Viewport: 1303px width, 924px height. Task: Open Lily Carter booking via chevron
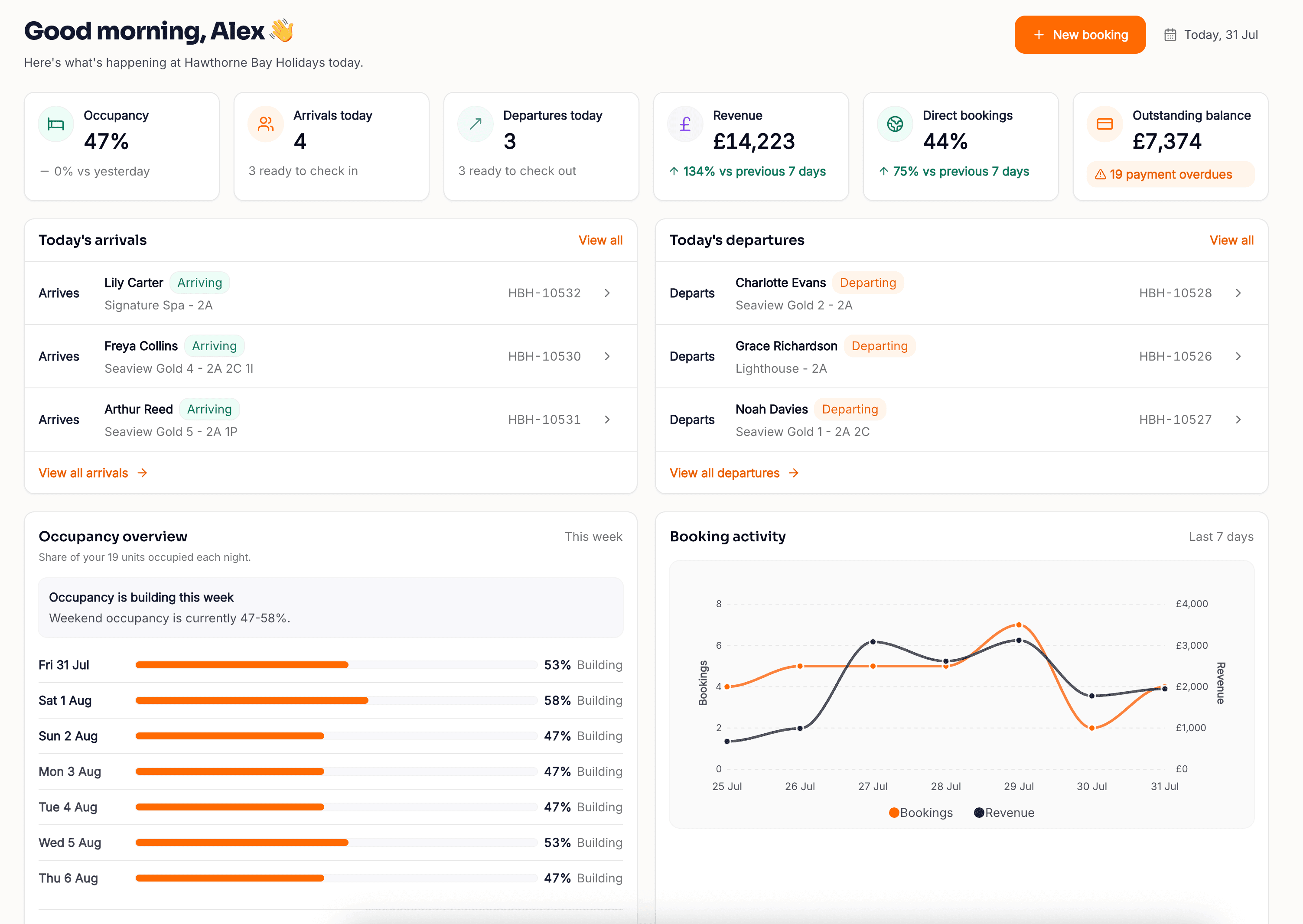[607, 293]
